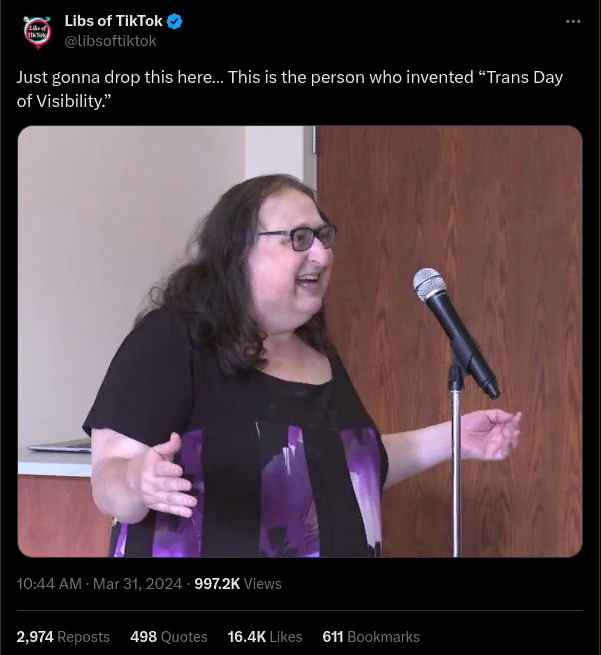Open the 2,974 Reposts list
The width and height of the screenshot is (601, 655).
point(63,637)
